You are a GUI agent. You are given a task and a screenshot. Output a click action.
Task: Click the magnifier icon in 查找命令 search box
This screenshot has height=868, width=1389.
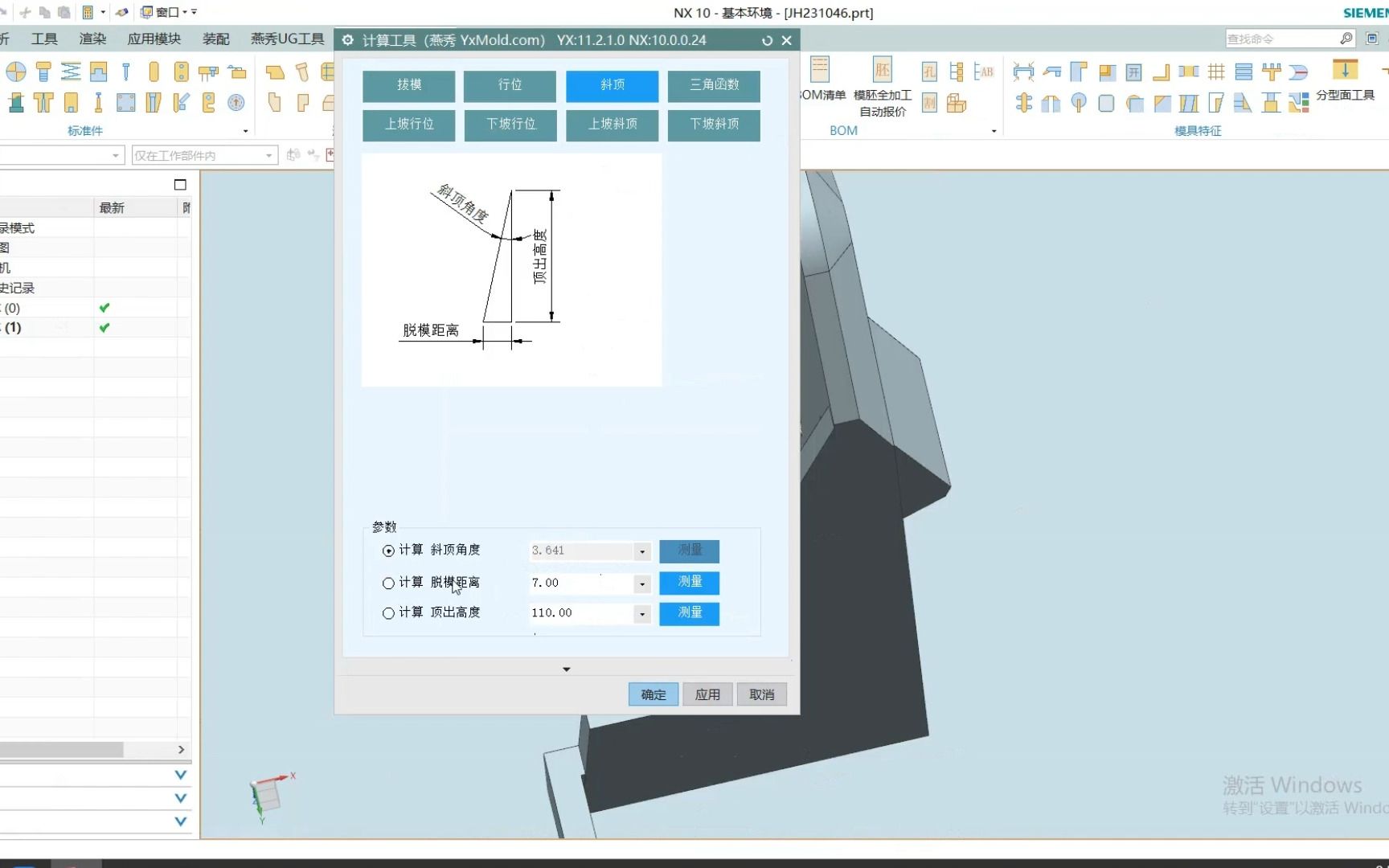(1346, 38)
